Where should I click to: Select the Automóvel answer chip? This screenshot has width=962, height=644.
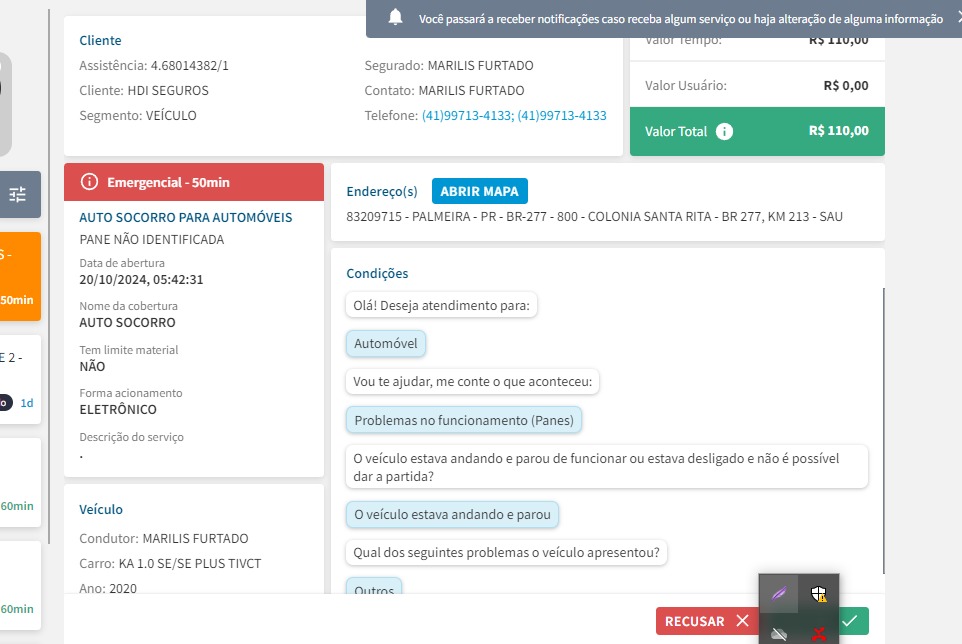[x=386, y=343]
